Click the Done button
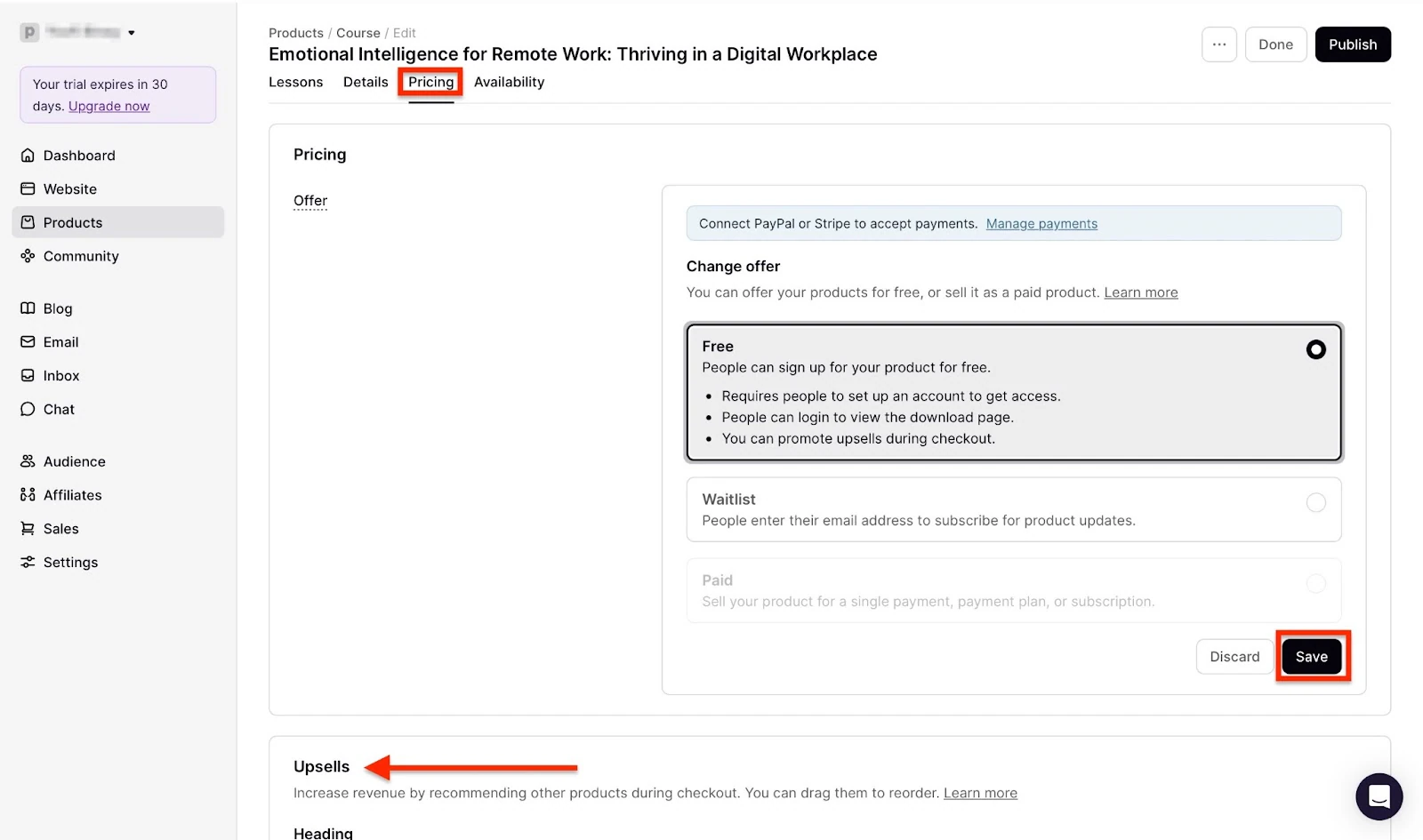 click(x=1275, y=44)
